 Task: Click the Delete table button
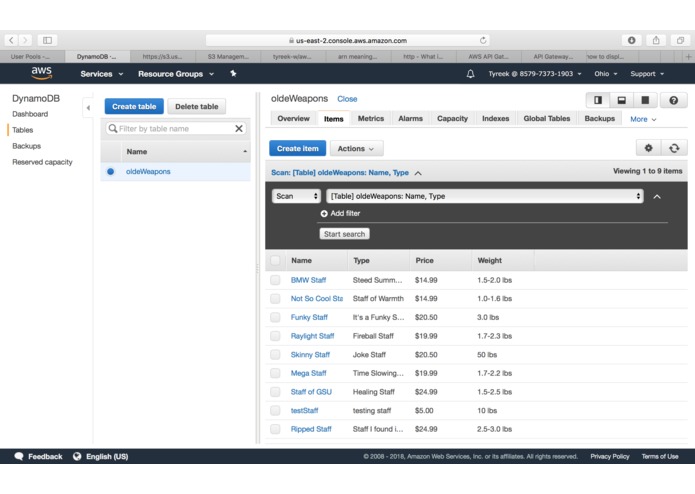pos(196,106)
